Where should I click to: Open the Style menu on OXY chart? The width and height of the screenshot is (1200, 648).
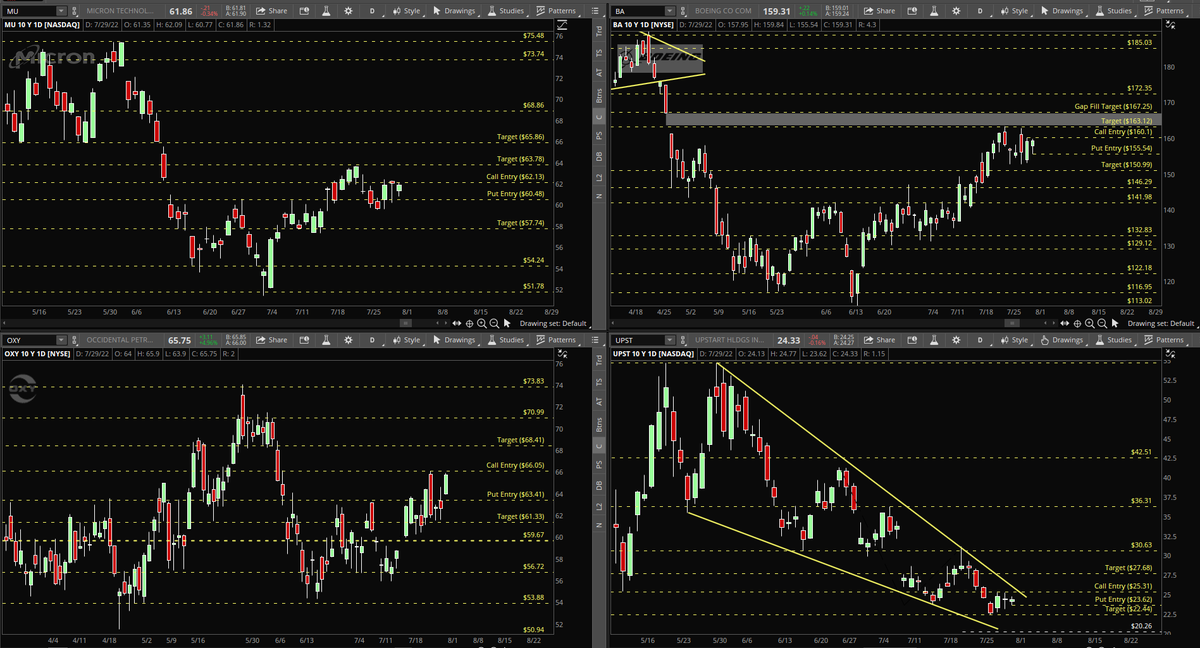[x=406, y=340]
